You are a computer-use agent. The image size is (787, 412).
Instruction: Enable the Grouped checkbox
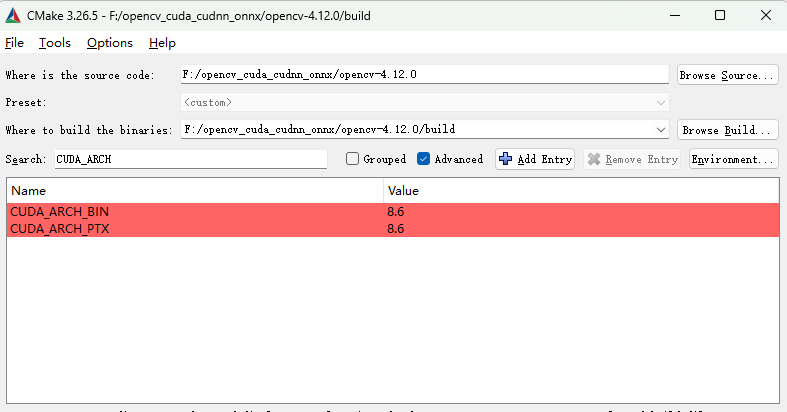[x=352, y=159]
